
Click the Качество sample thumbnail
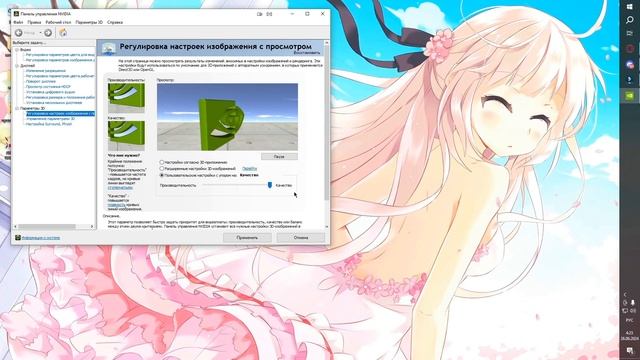[126, 136]
